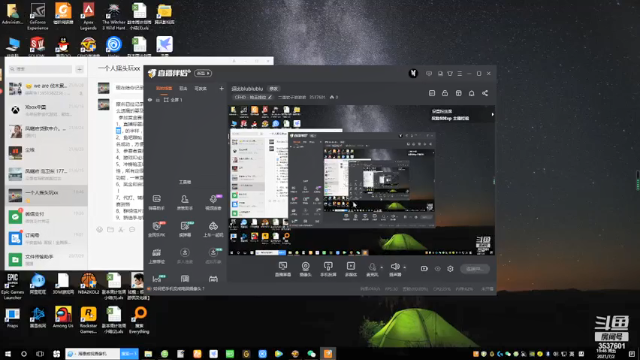640x360 pixels.
Task: Open the user avatar in the title bar
Action: (413, 73)
